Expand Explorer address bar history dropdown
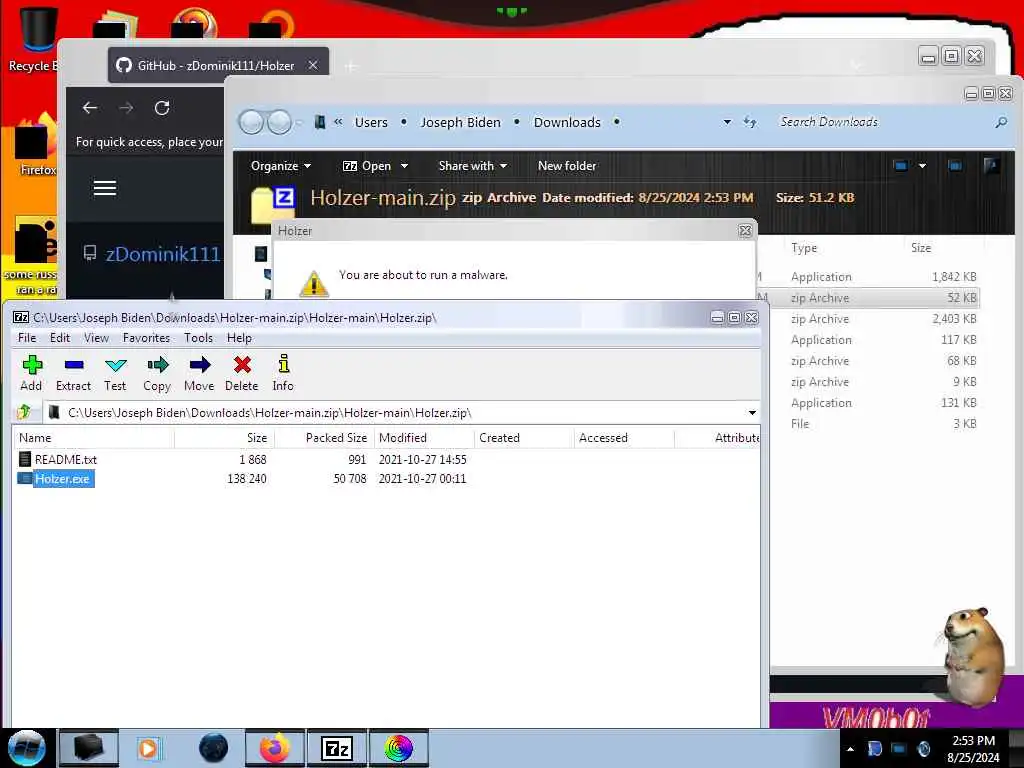 (727, 122)
